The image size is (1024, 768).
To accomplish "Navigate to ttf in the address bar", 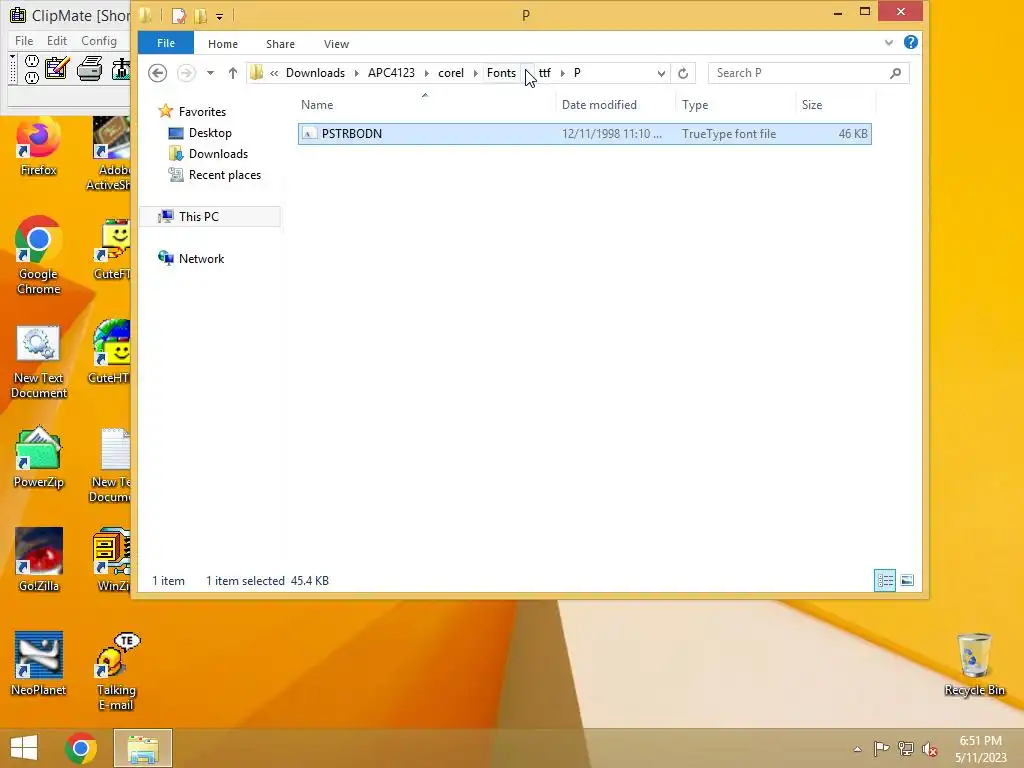I will (545, 73).
